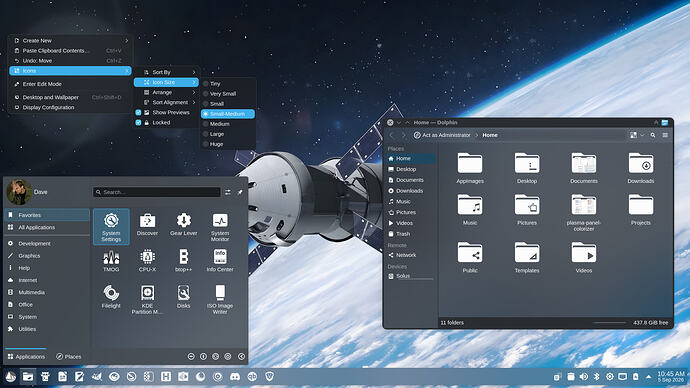
Task: Open Dolphin's hamburger menu
Action: [665, 135]
